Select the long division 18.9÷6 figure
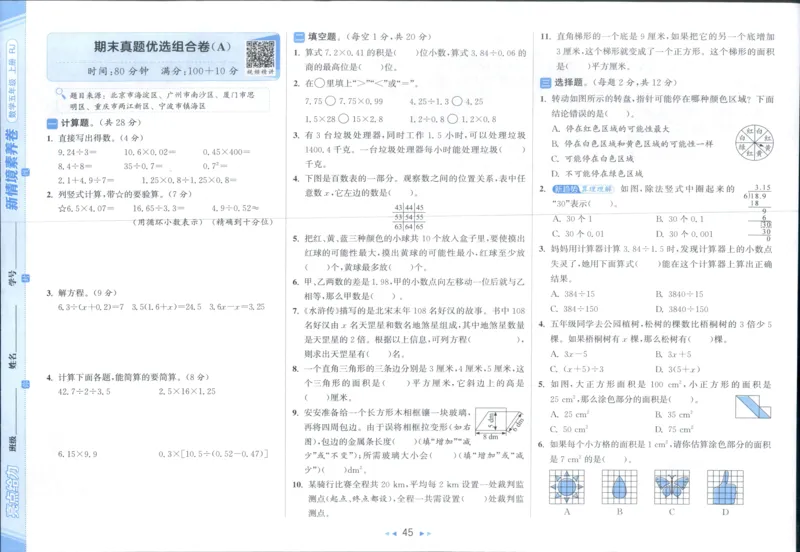Viewport: 800px width, 552px height. pyautogui.click(x=759, y=213)
